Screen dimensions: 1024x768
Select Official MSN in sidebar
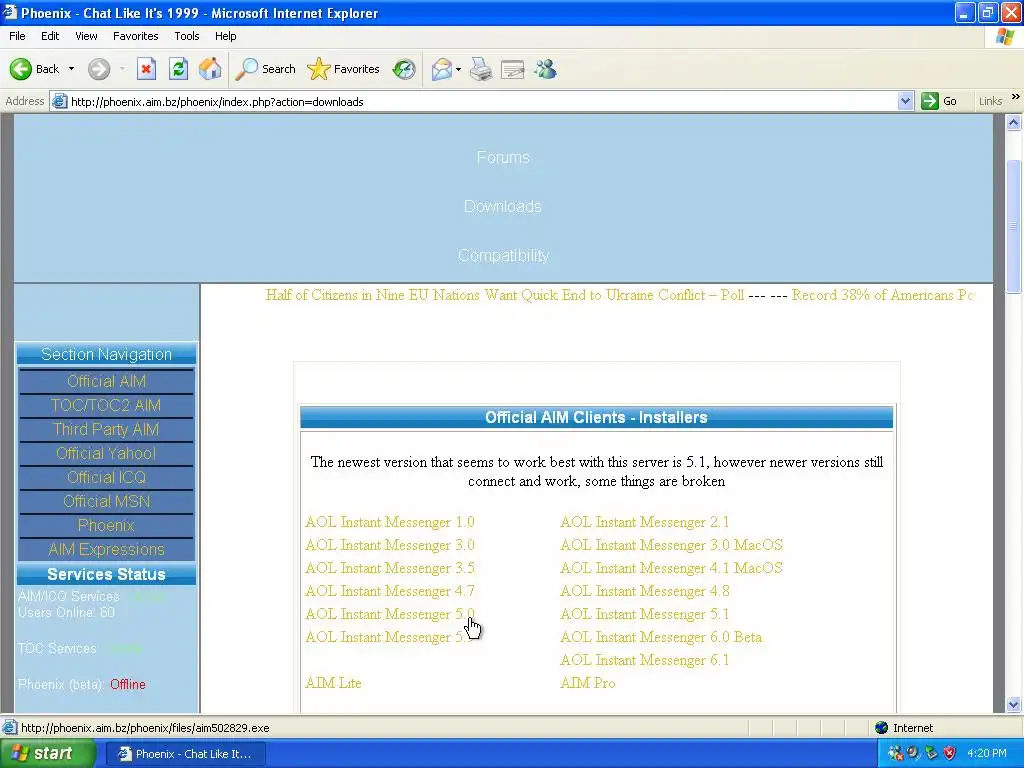[x=106, y=501]
